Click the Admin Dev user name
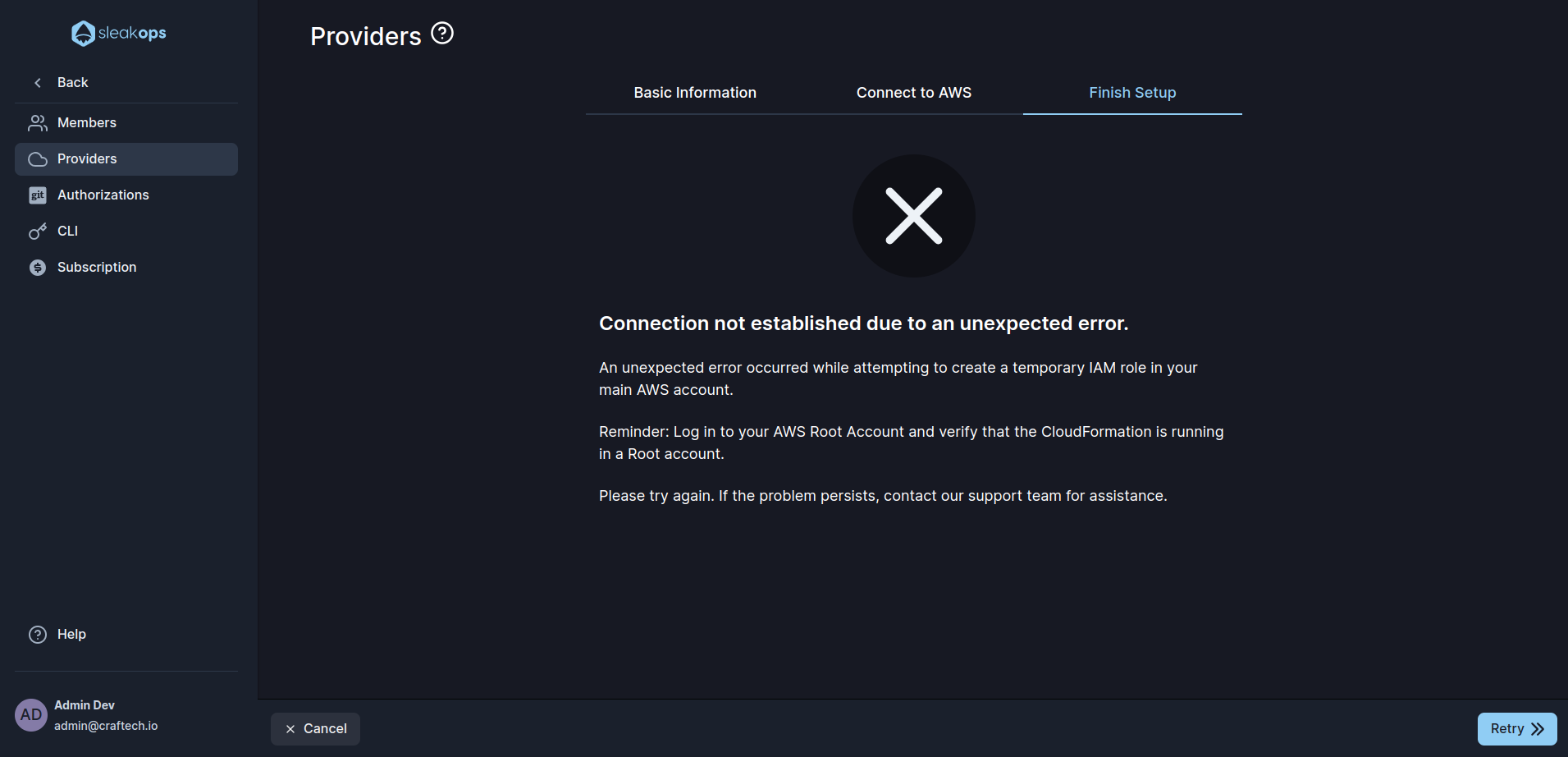Image resolution: width=1568 pixels, height=757 pixels. point(85,705)
